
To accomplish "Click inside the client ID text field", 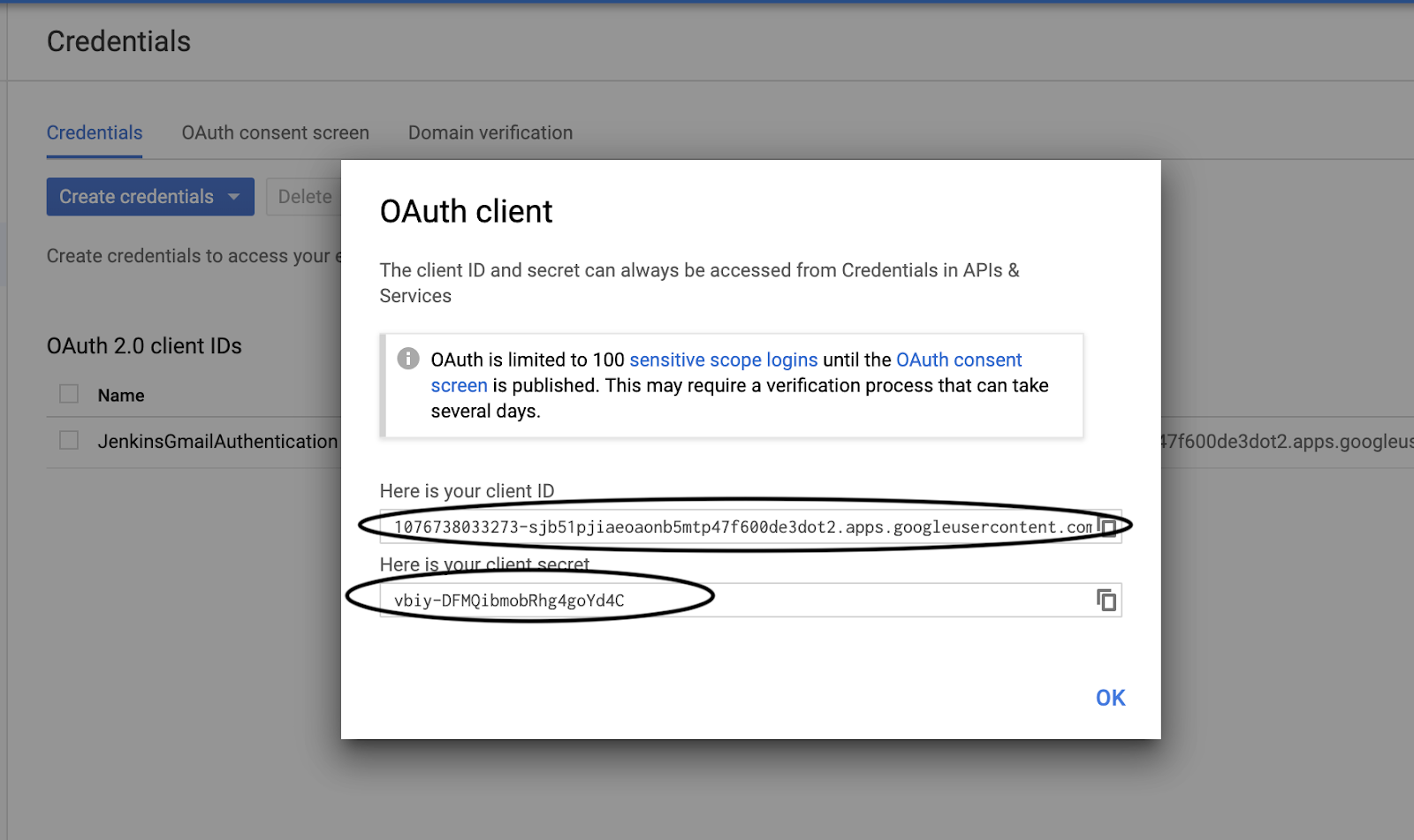I will (741, 527).
